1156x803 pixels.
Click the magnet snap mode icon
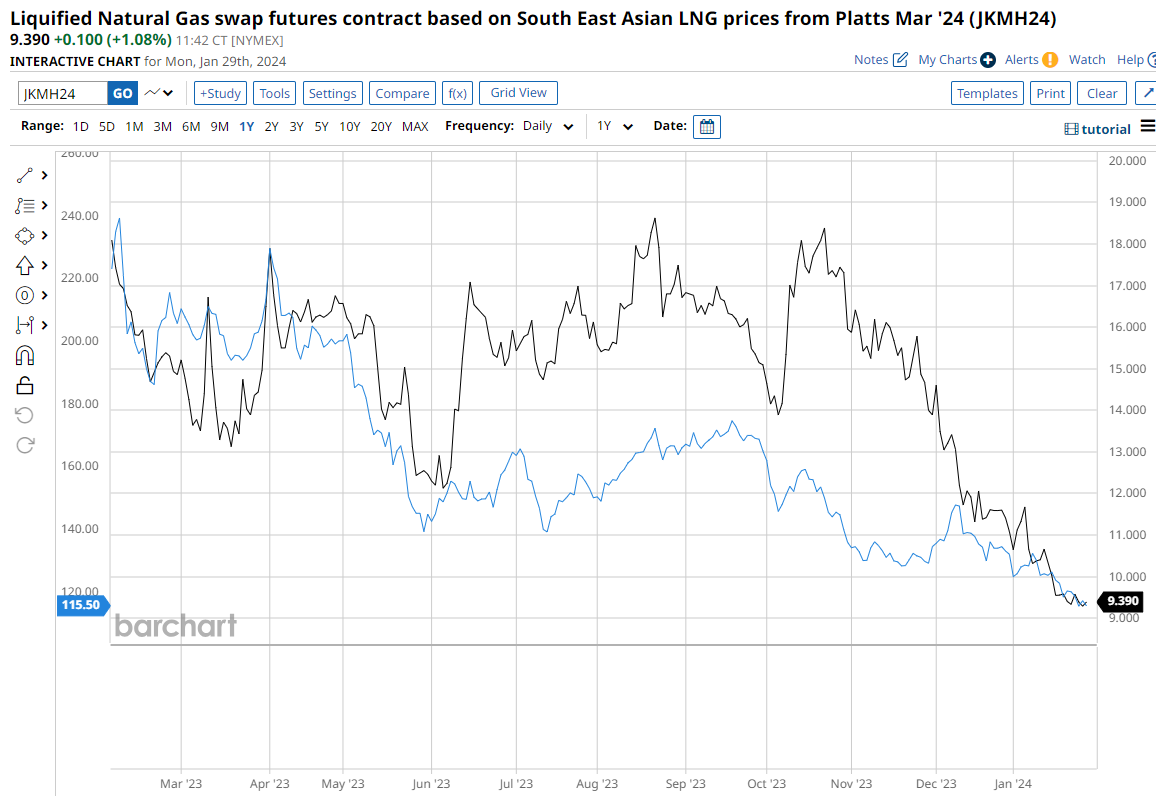(25, 355)
